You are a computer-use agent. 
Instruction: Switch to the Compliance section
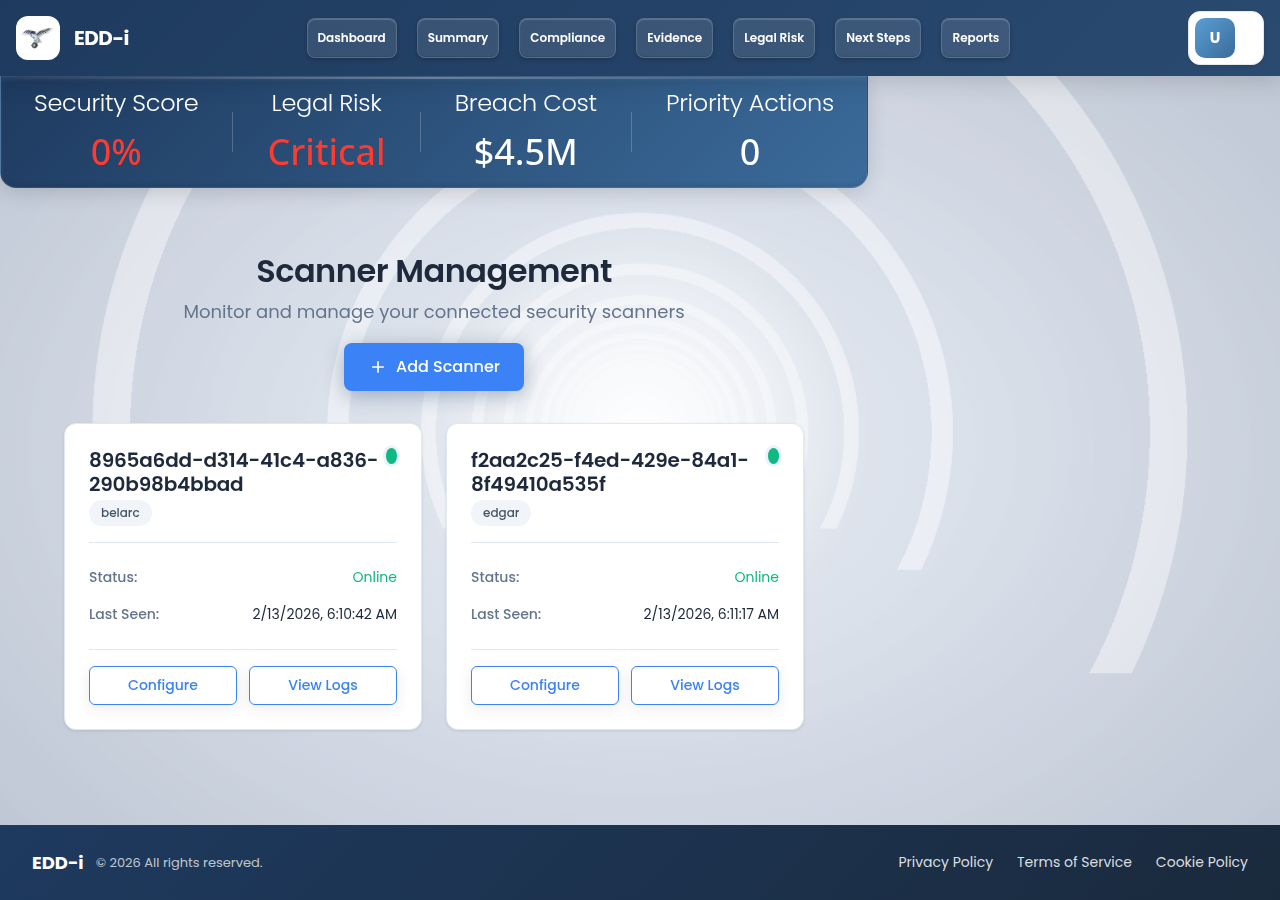pyautogui.click(x=567, y=37)
